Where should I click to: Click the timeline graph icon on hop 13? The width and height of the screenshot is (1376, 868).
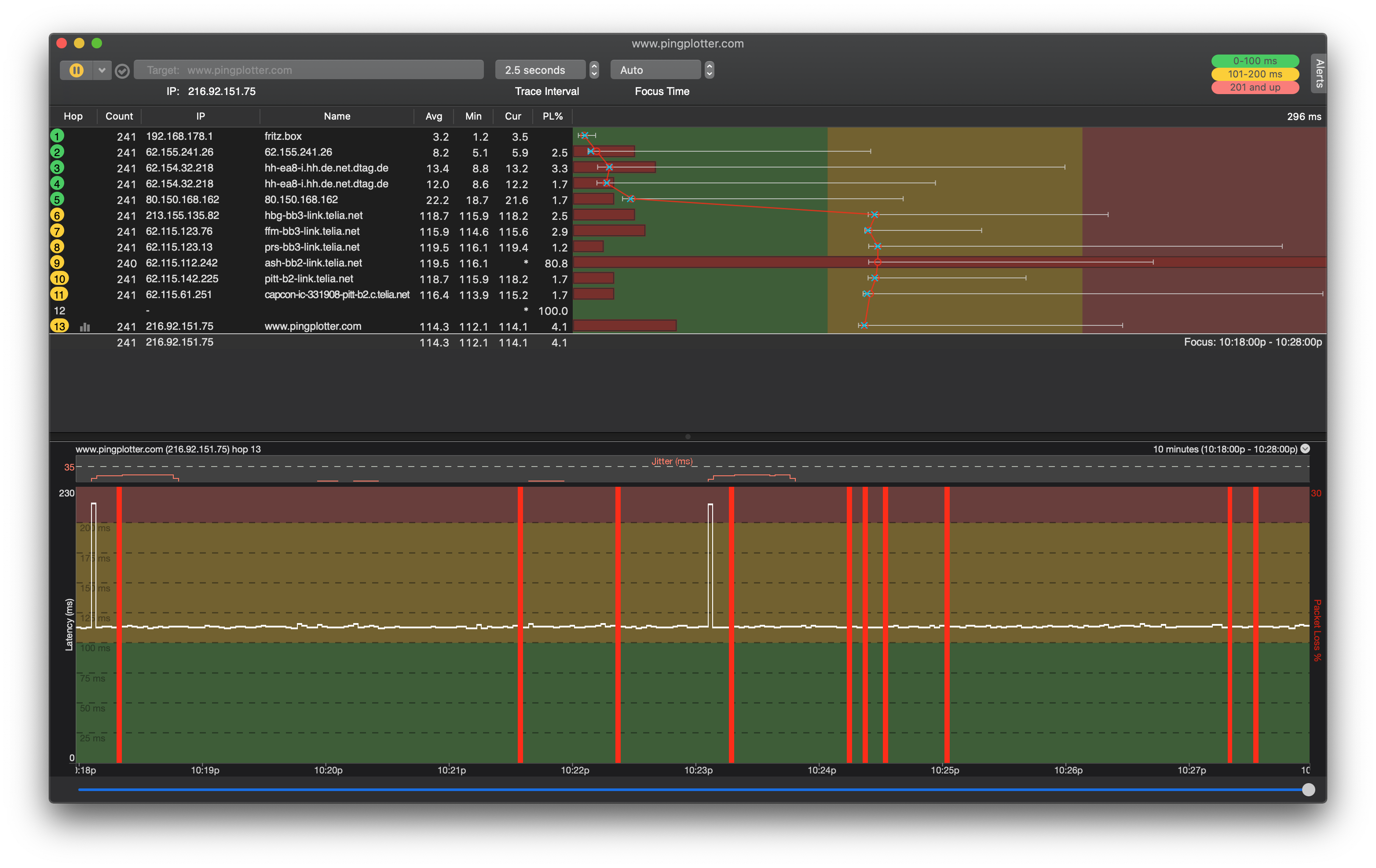[85, 327]
